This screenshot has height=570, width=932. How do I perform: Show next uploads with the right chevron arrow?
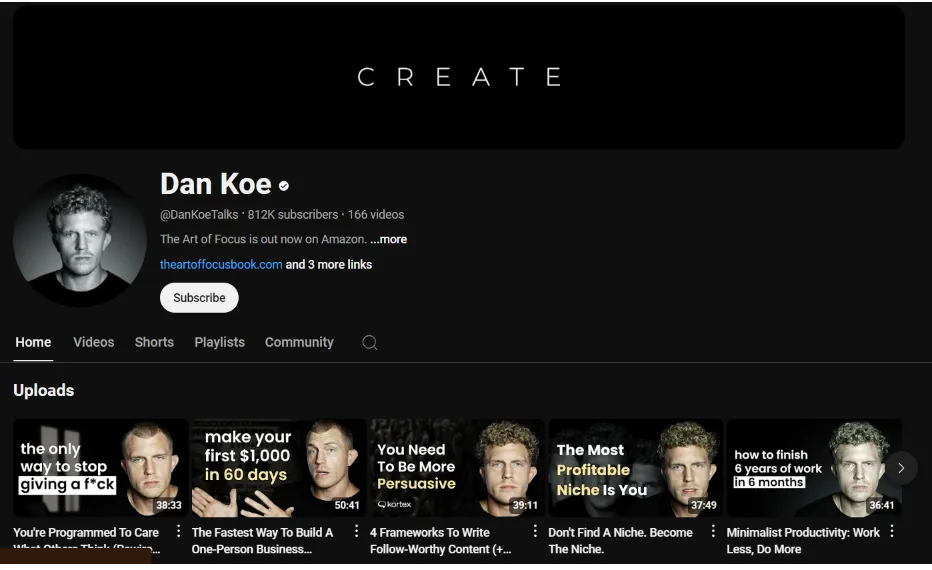pos(901,468)
